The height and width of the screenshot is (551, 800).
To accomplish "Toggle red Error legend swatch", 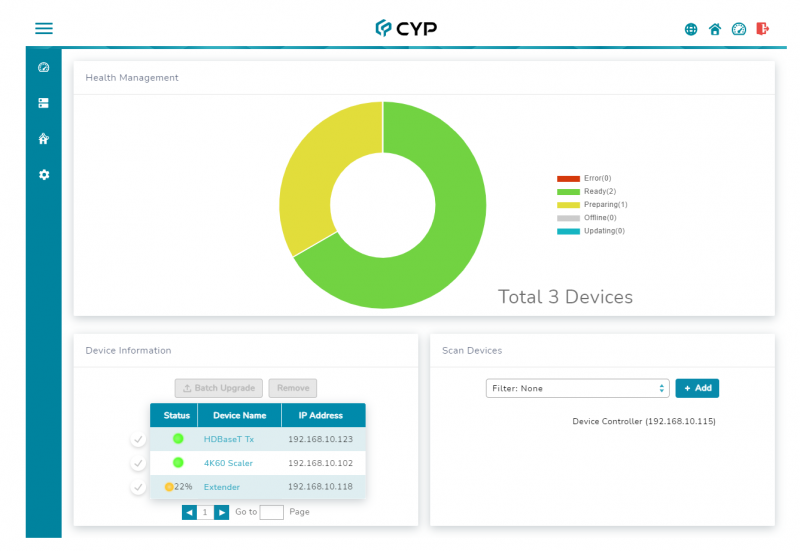I will tap(568, 179).
